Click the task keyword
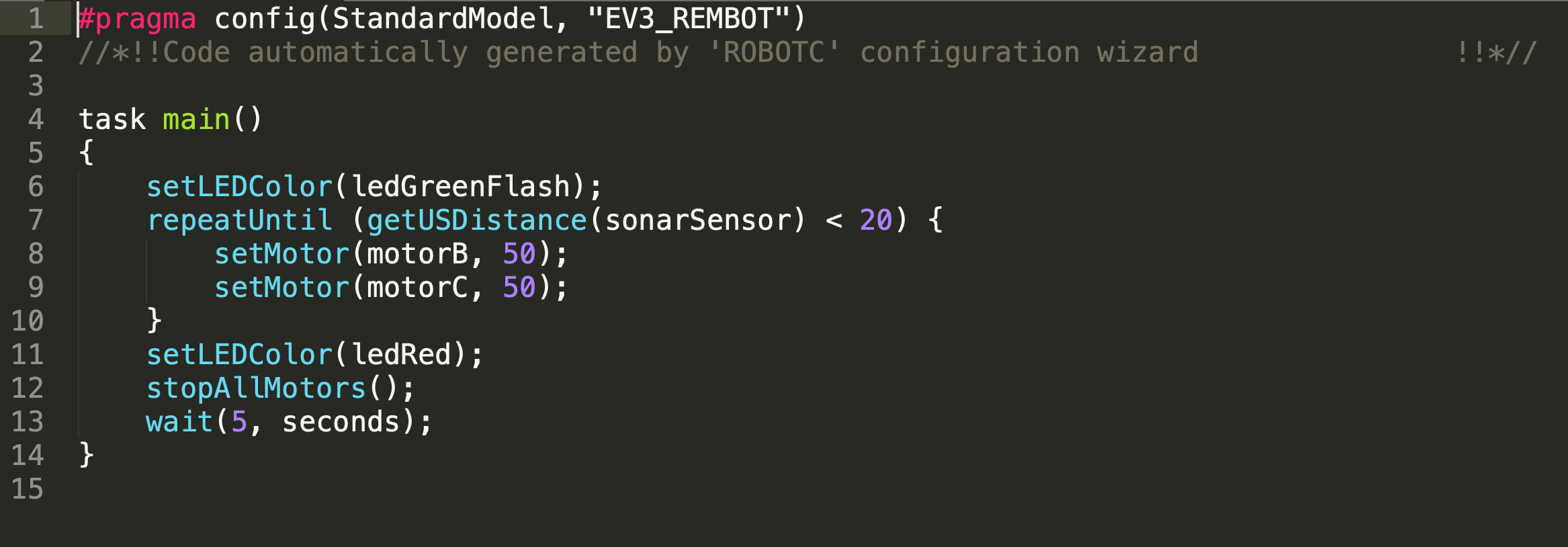 click(x=112, y=120)
